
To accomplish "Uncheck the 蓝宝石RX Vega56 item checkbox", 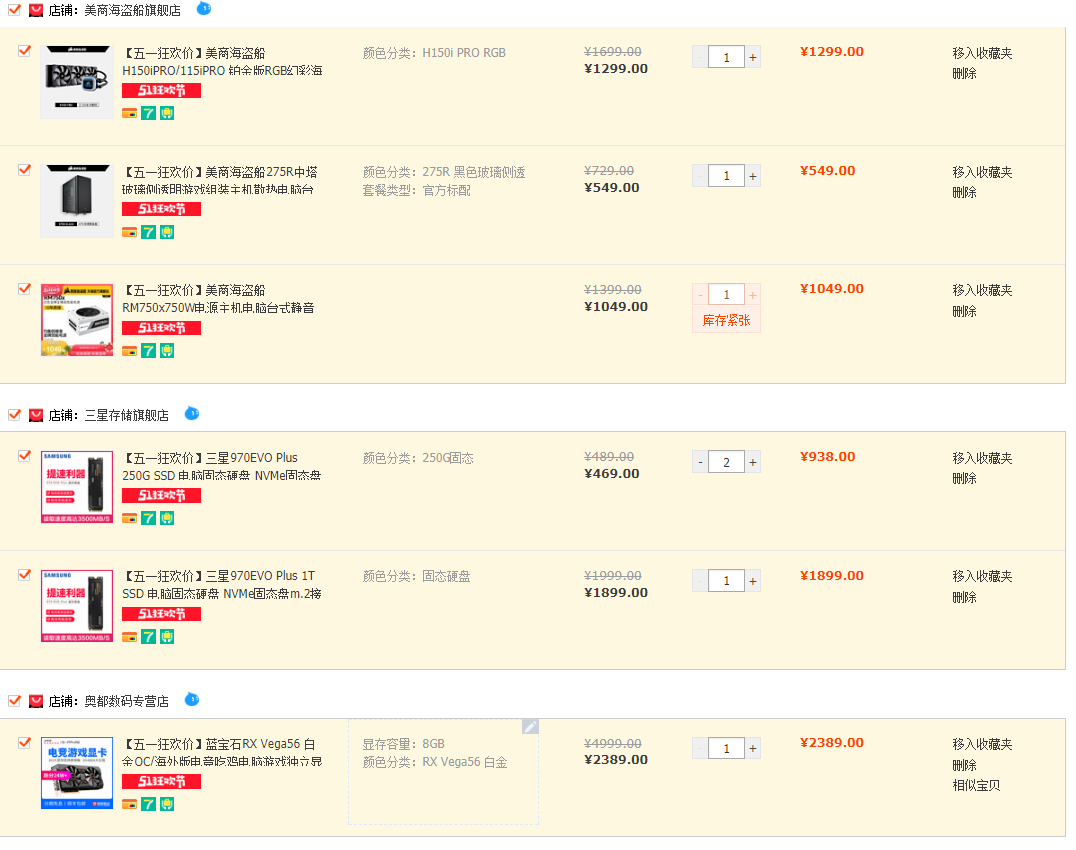I will [x=24, y=742].
